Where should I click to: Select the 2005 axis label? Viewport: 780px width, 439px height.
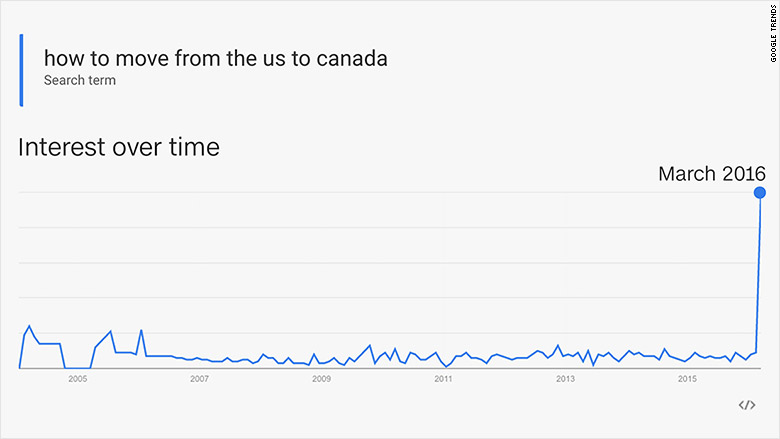coord(78,379)
